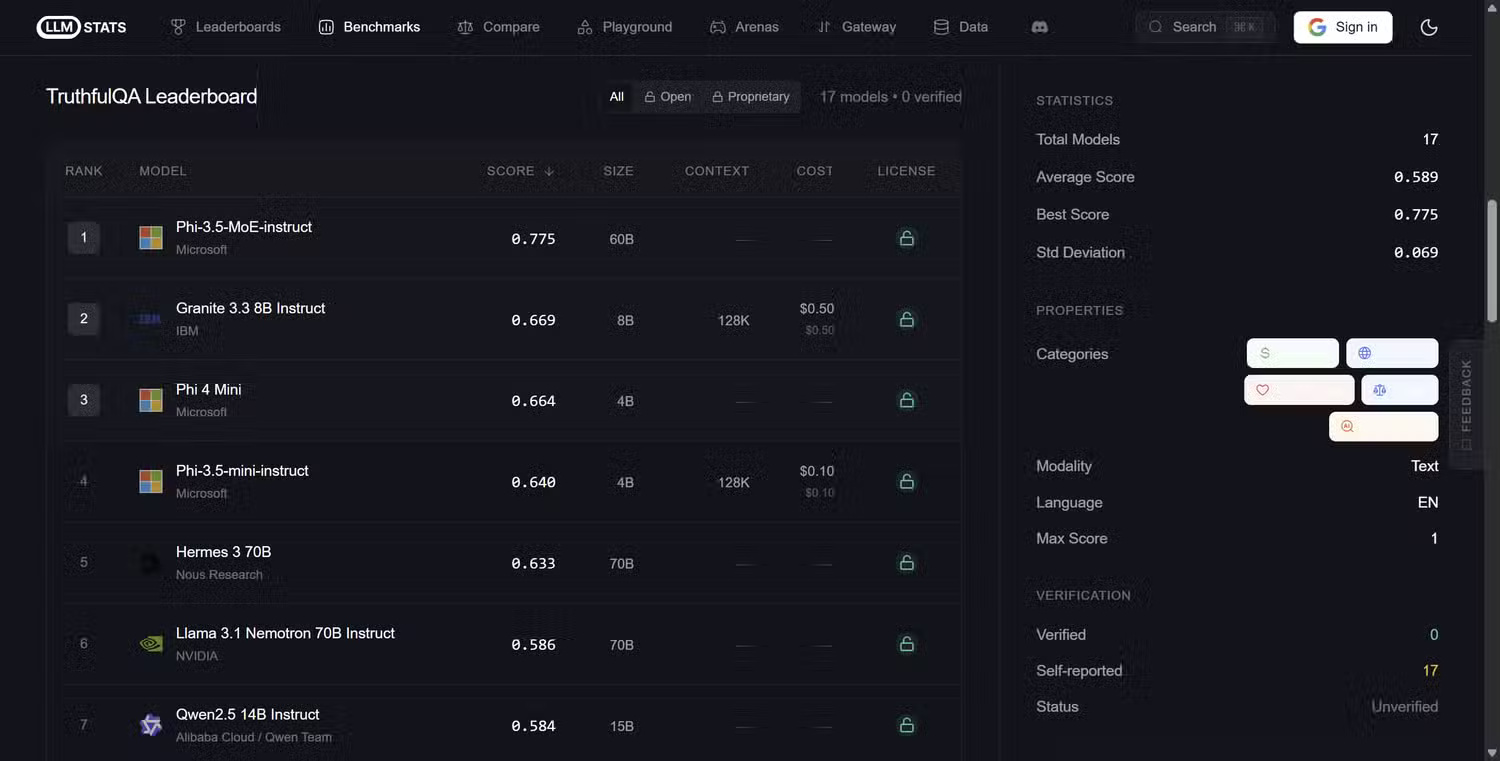Select the legal scales category chip
Image resolution: width=1500 pixels, height=761 pixels.
point(1399,390)
